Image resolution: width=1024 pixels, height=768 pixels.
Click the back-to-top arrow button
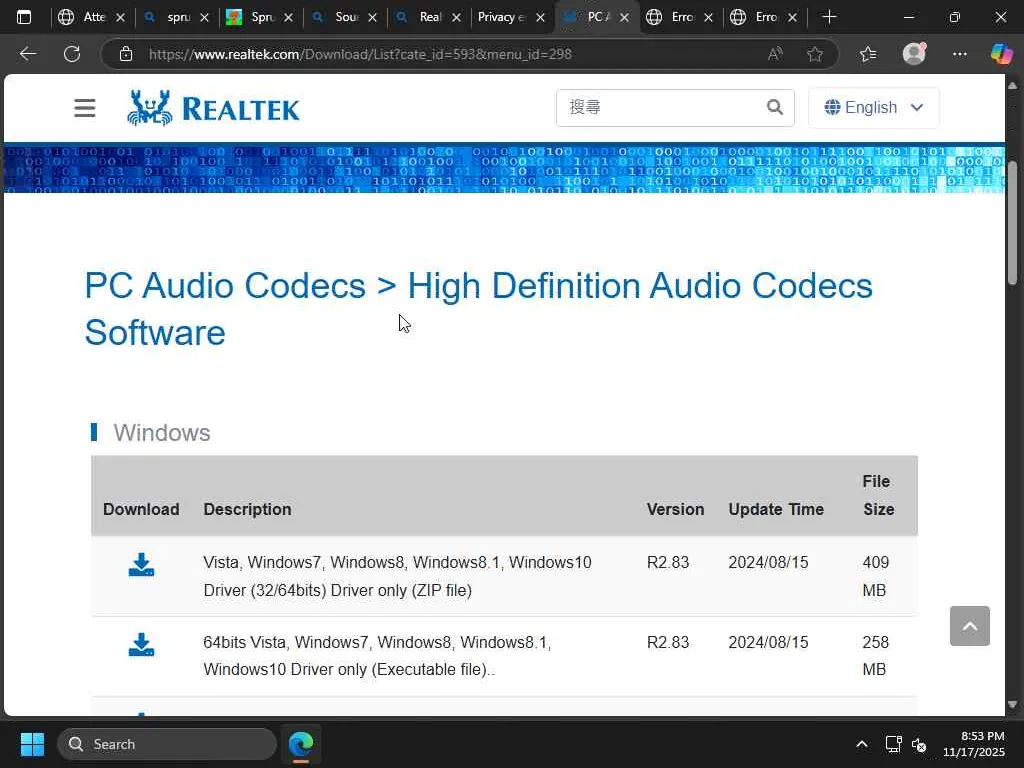[970, 626]
